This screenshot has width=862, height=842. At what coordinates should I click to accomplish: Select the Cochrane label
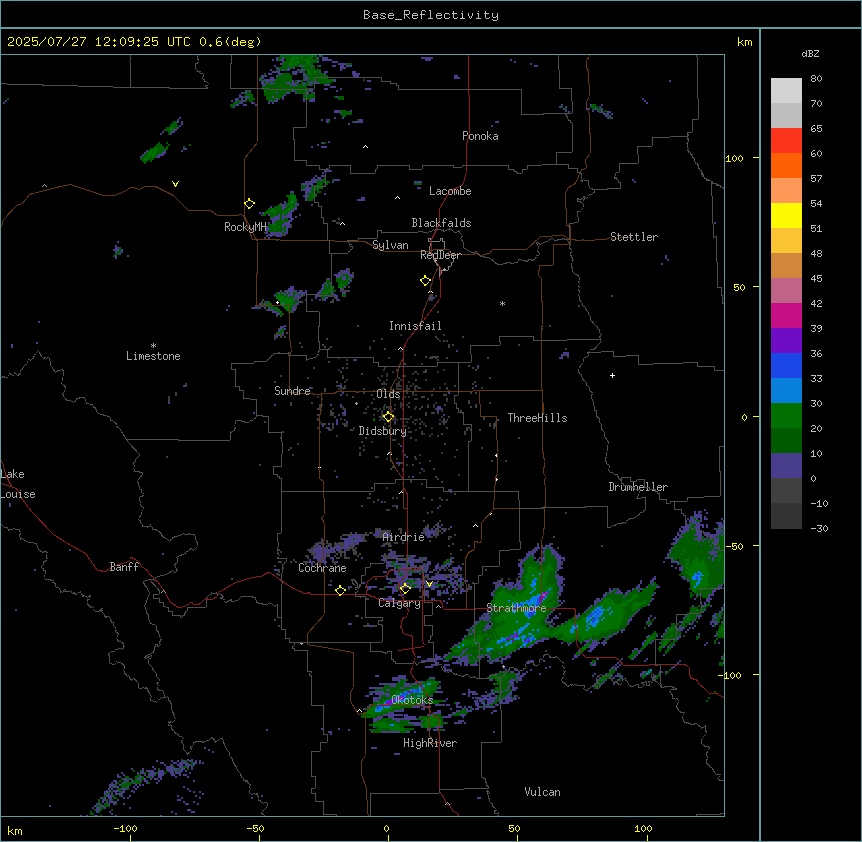click(322, 568)
